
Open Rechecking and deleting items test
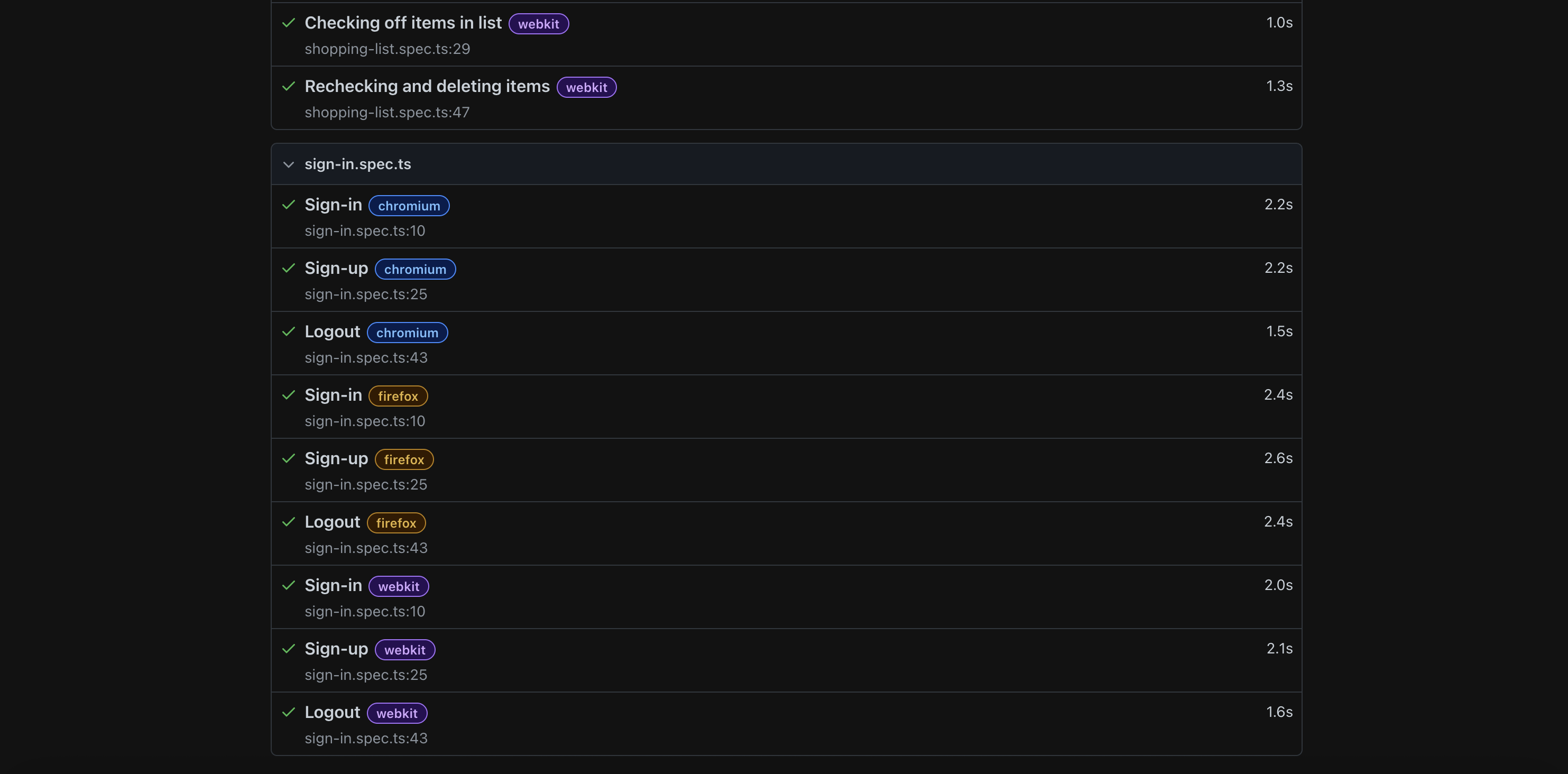click(427, 86)
